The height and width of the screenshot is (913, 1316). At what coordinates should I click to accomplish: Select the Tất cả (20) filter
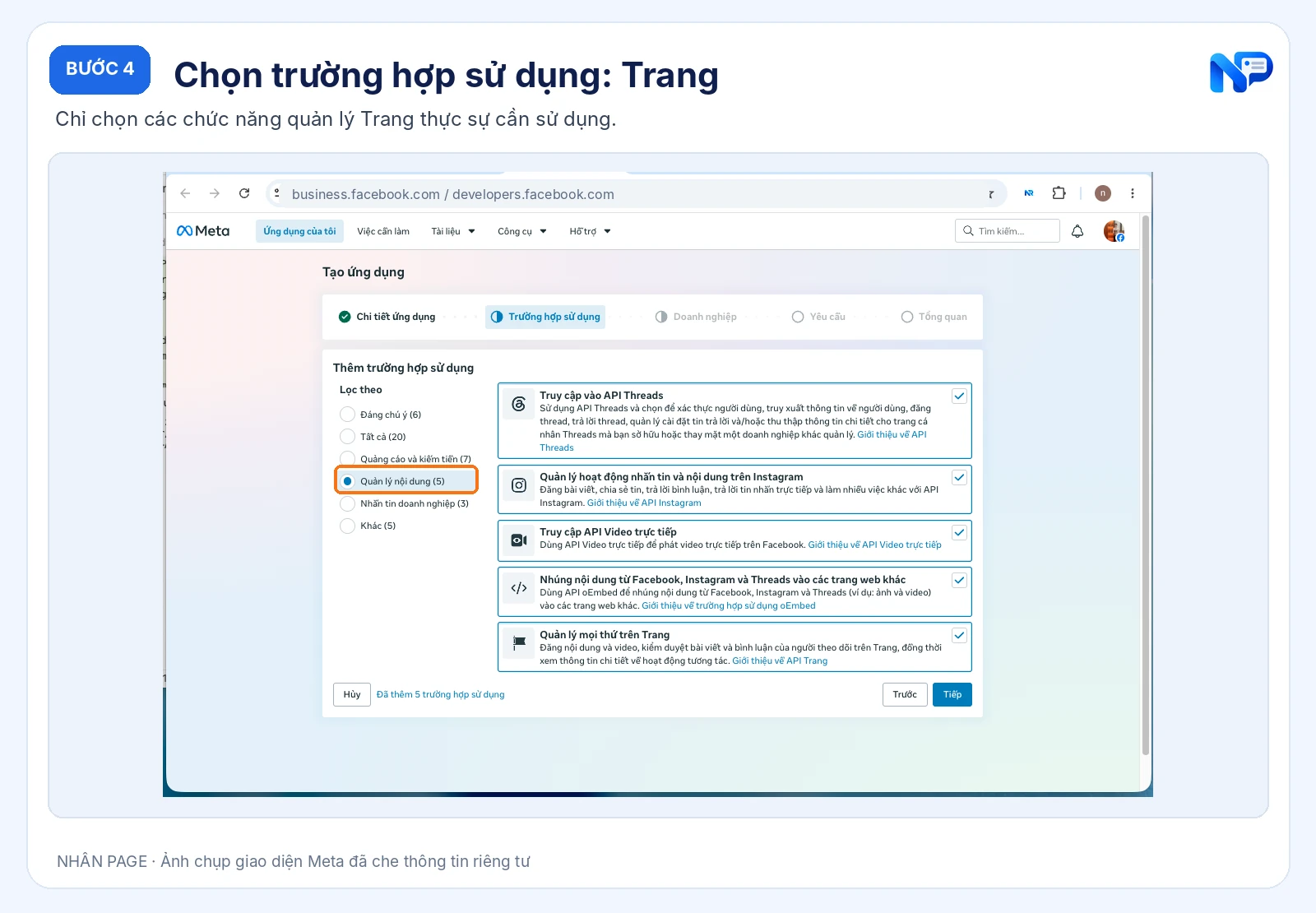click(x=348, y=437)
